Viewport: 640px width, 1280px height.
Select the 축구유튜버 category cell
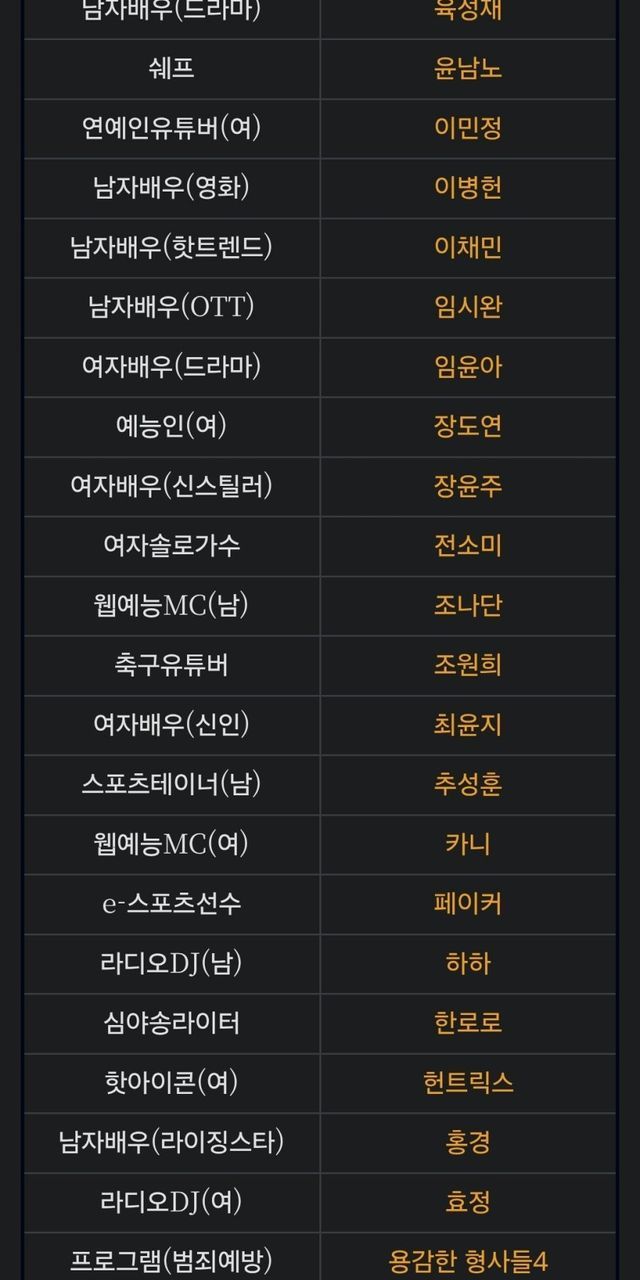point(171,665)
